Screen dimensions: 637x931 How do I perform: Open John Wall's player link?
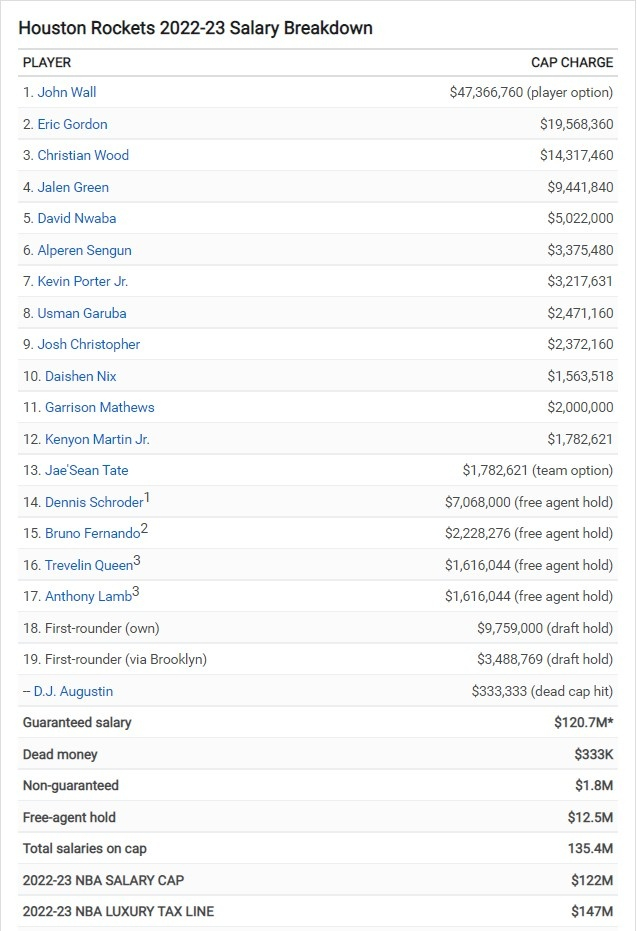click(67, 92)
